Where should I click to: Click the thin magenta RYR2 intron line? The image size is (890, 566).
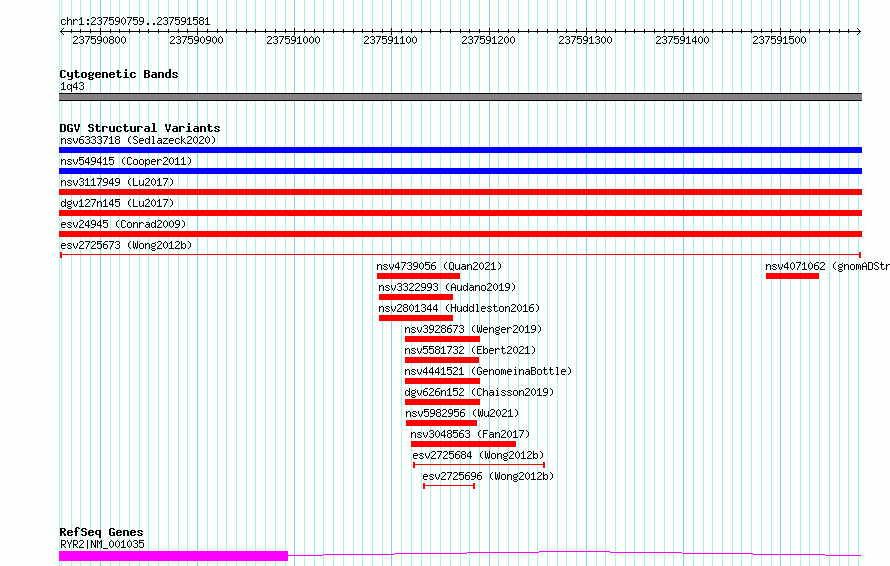coord(574,553)
